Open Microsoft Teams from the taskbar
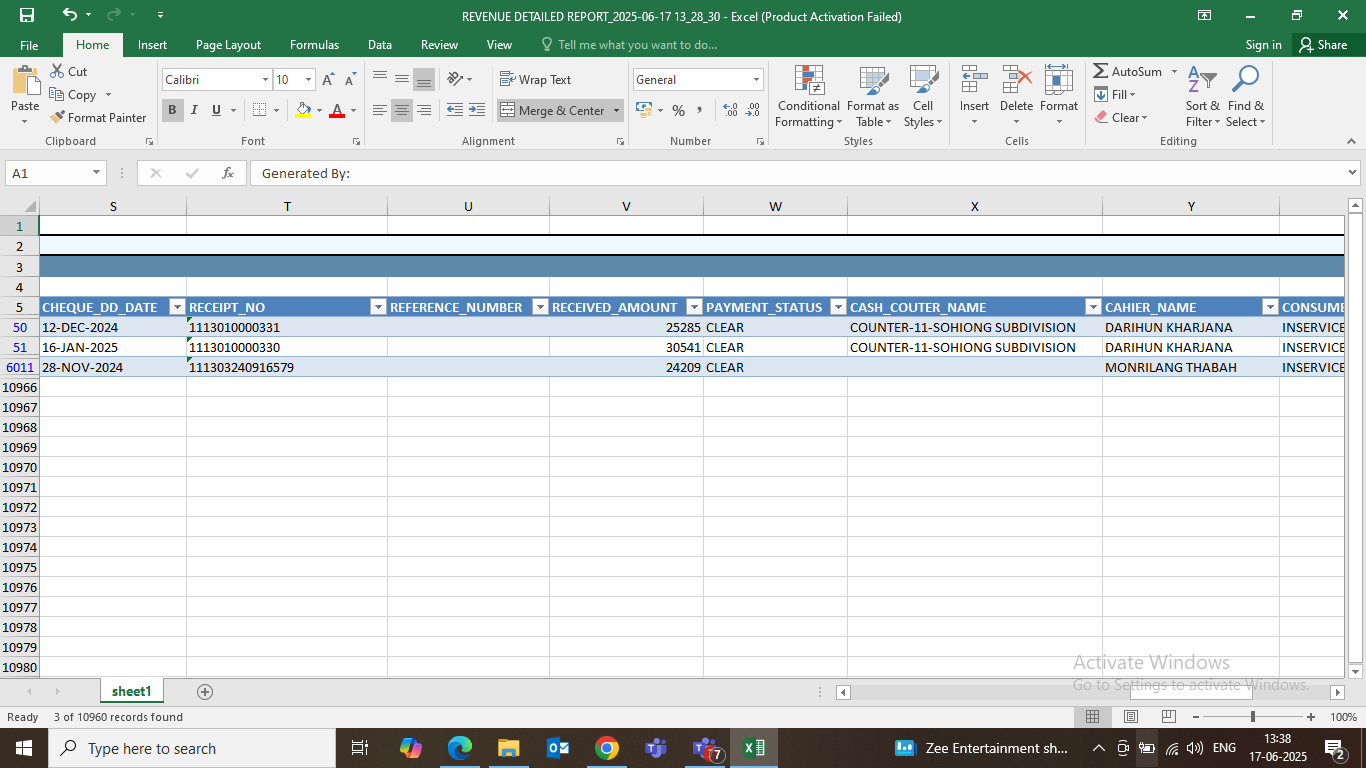 click(x=655, y=748)
